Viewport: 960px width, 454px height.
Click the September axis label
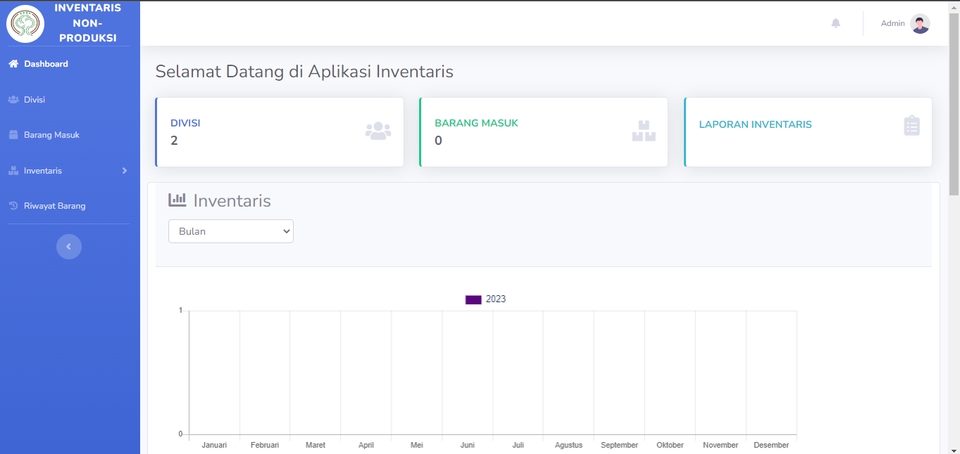pos(619,445)
